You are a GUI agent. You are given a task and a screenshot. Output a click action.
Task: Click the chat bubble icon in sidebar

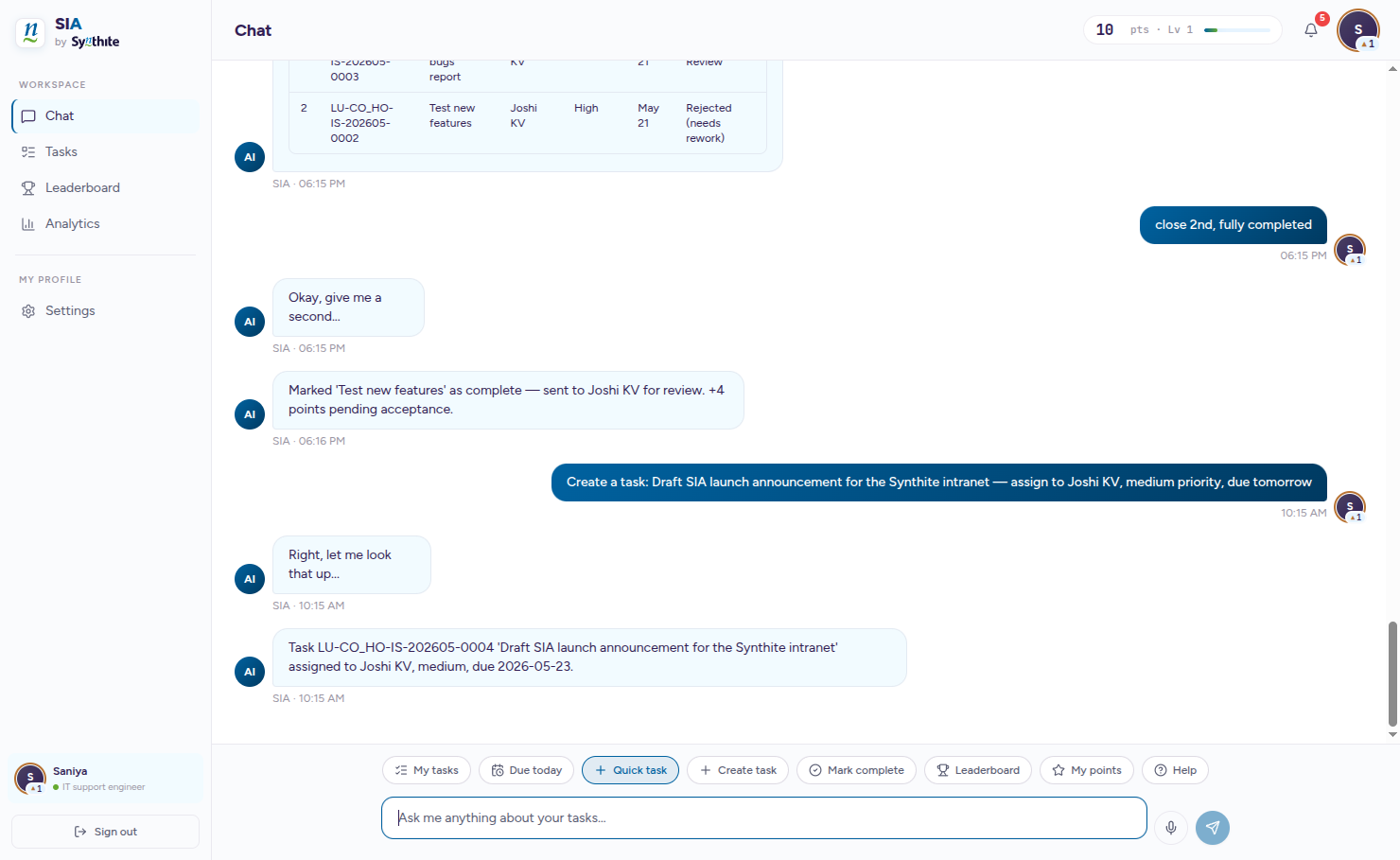tap(28, 115)
